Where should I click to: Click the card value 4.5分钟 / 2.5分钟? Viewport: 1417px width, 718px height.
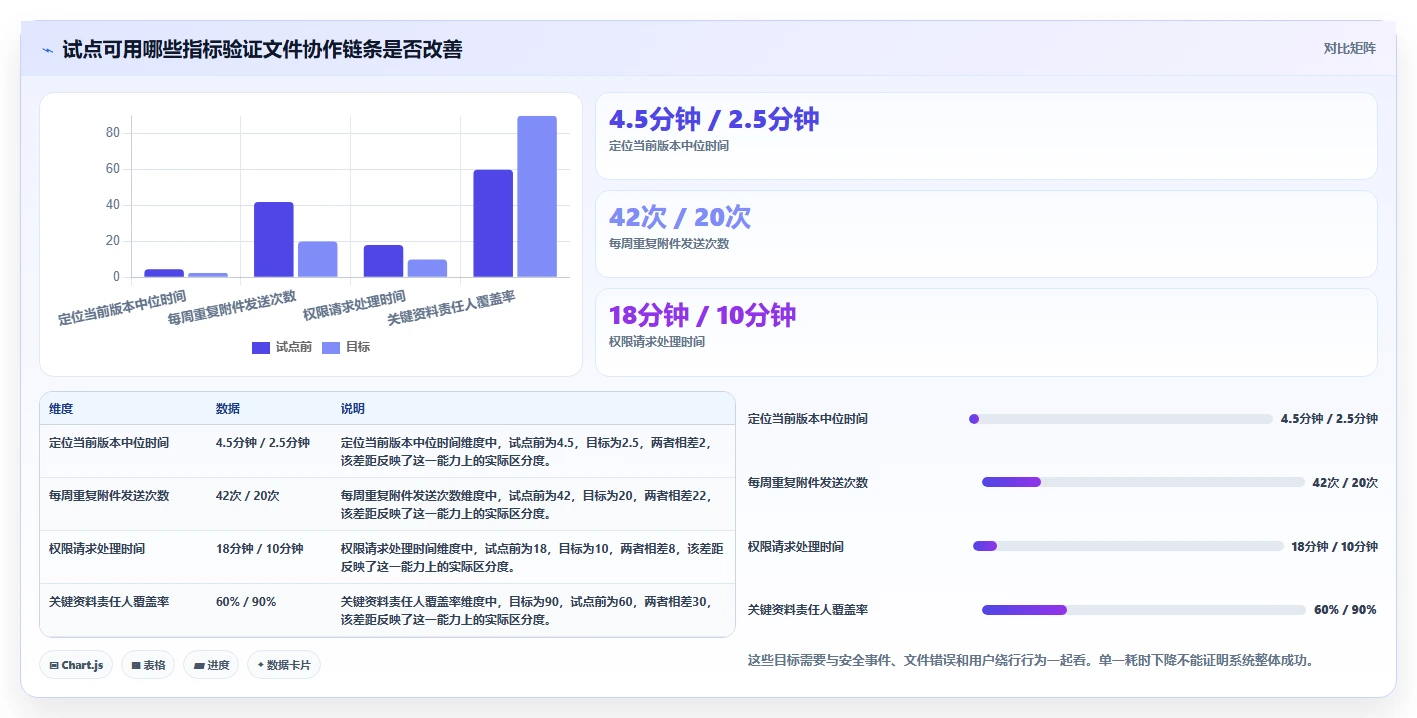[714, 119]
